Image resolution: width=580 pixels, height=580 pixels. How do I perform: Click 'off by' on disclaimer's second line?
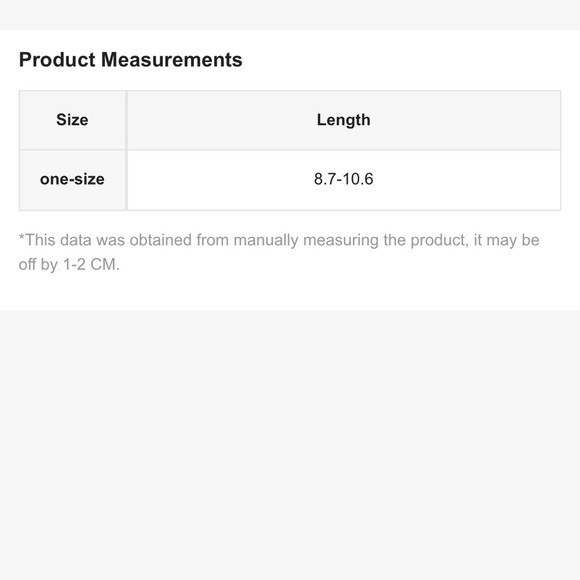coord(38,265)
